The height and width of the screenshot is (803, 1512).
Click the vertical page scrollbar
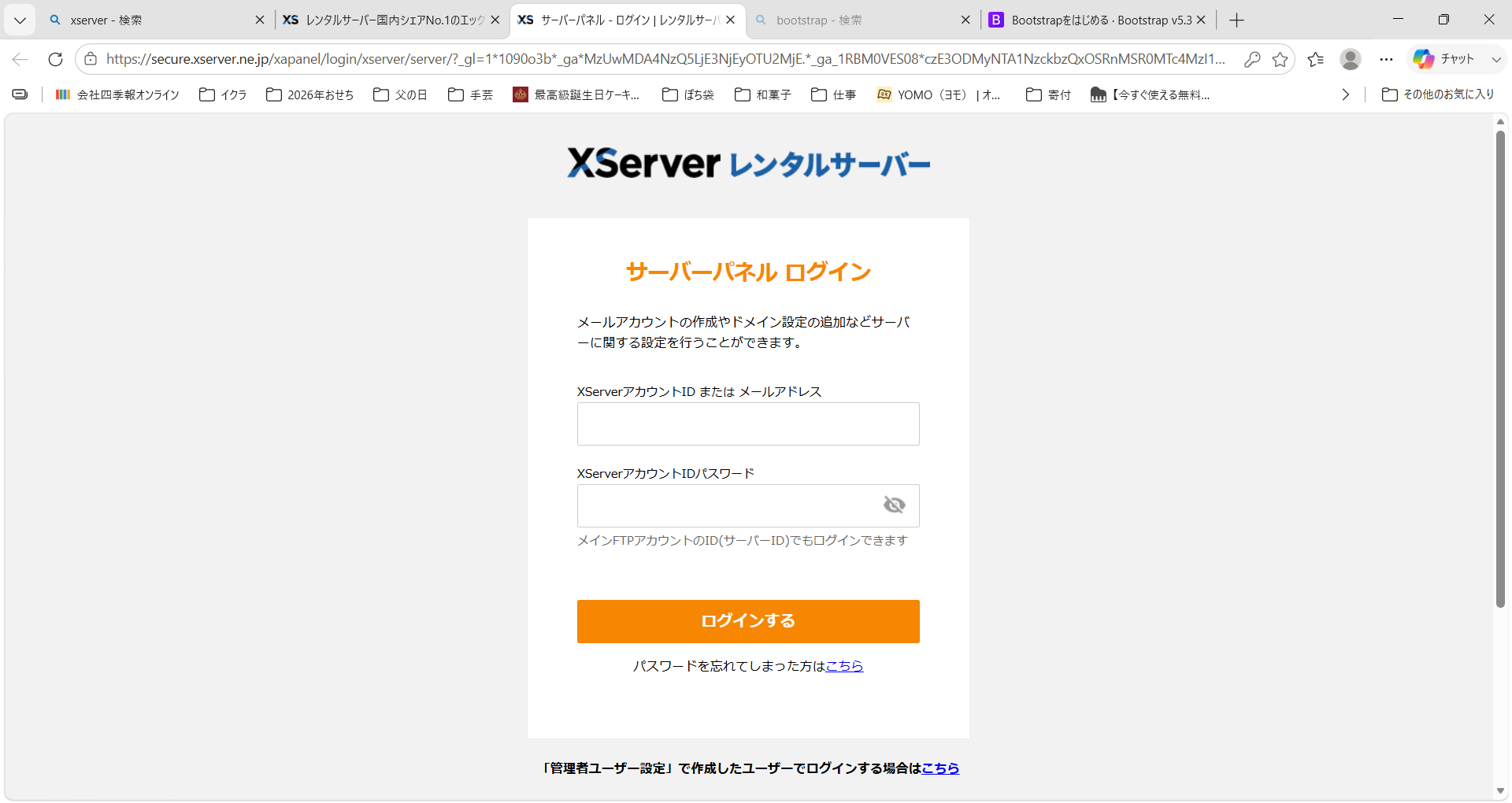tap(1500, 368)
